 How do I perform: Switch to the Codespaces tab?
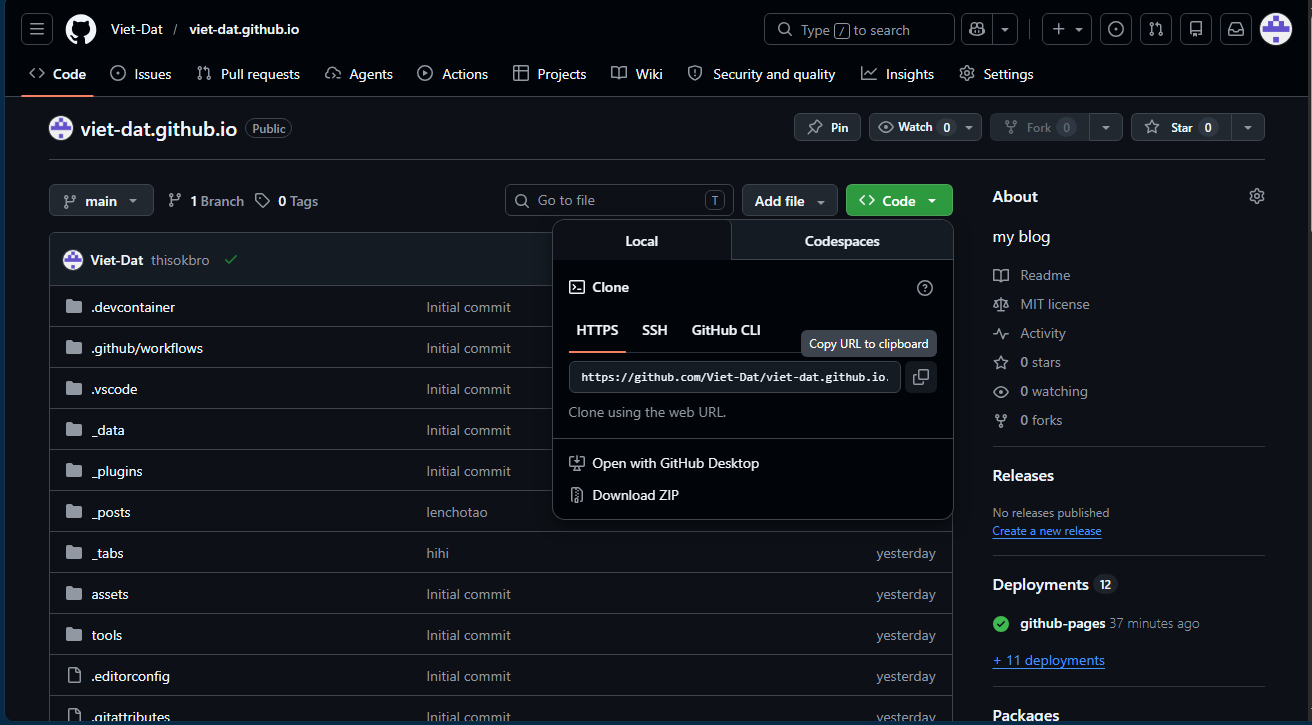[x=842, y=241]
